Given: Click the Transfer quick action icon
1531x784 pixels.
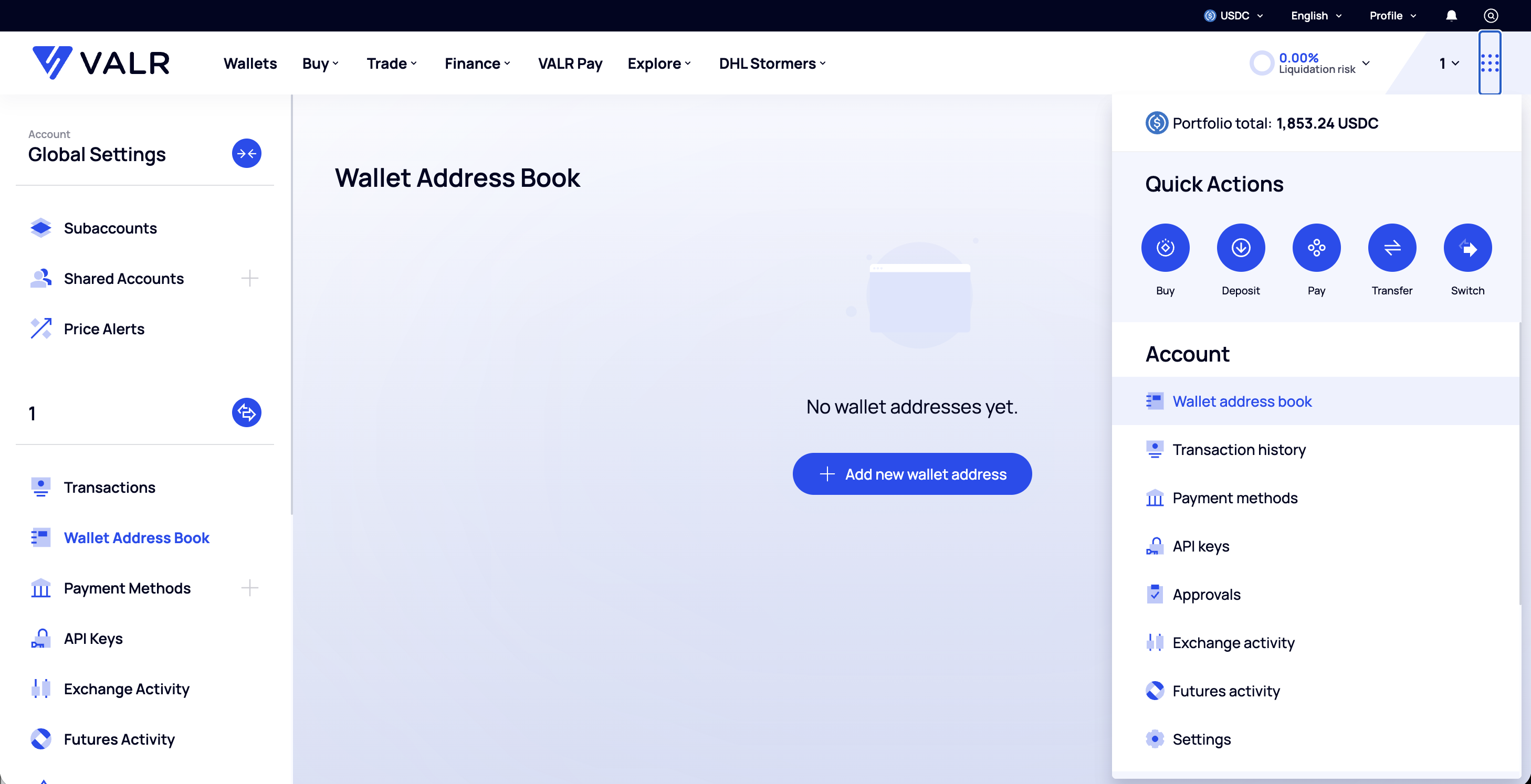Looking at the screenshot, I should pyautogui.click(x=1391, y=248).
